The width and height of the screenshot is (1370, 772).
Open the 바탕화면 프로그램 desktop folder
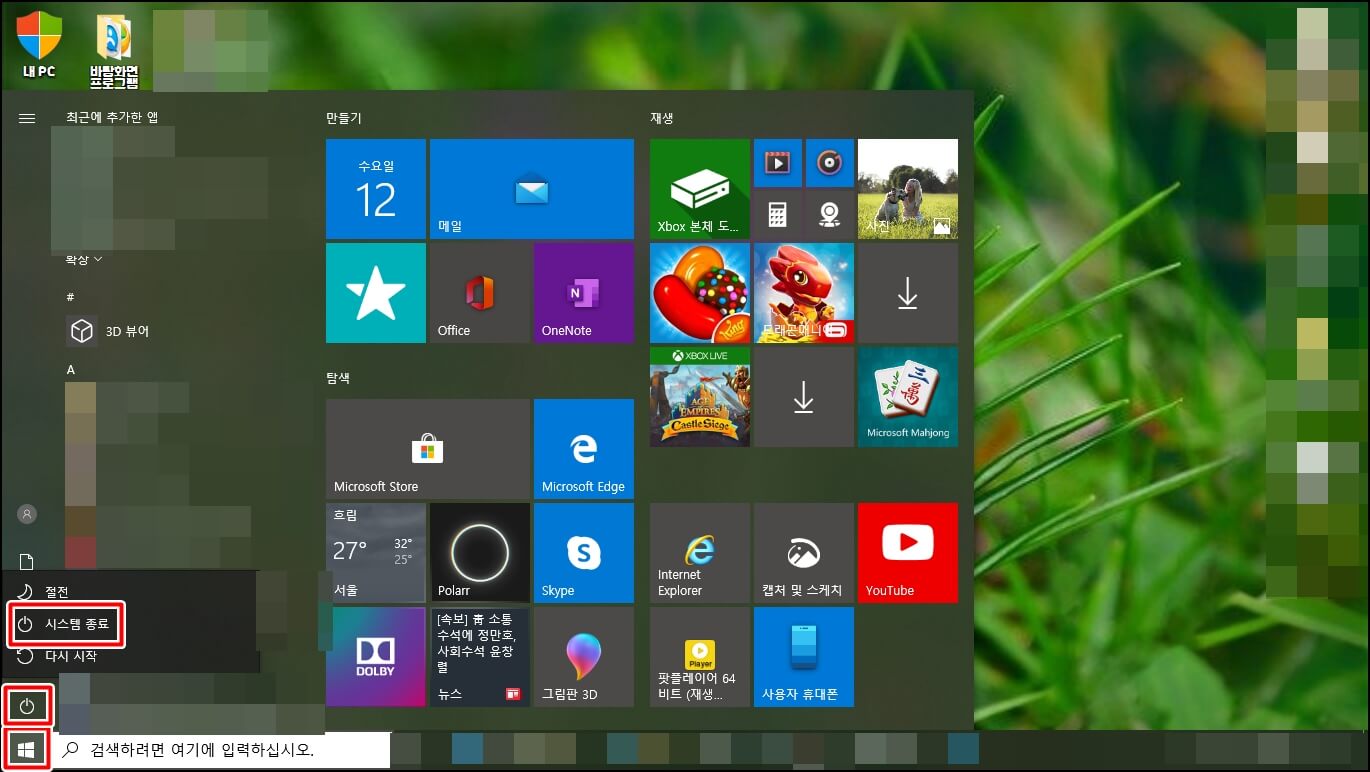(114, 52)
